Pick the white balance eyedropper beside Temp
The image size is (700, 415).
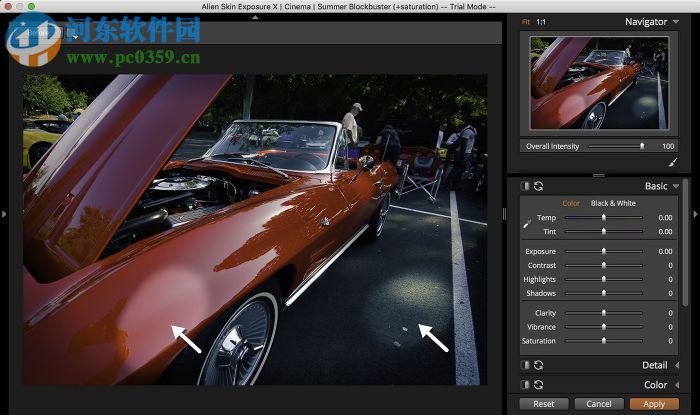coord(527,222)
